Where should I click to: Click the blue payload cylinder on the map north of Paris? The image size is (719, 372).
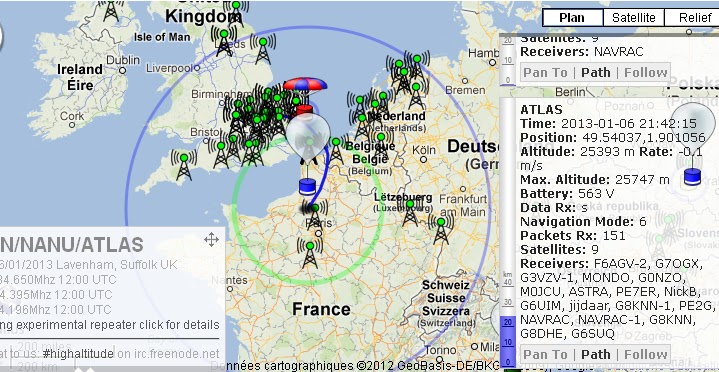[307, 186]
